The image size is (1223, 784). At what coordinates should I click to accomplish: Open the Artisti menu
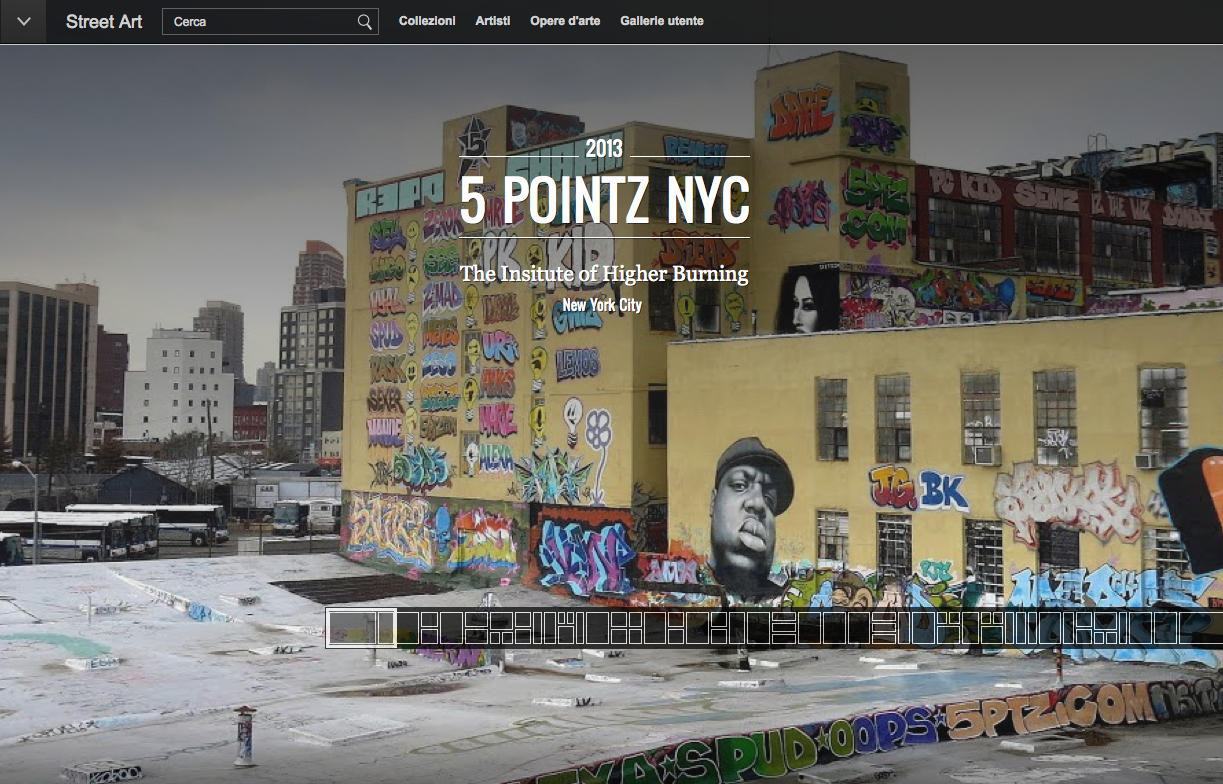493,21
